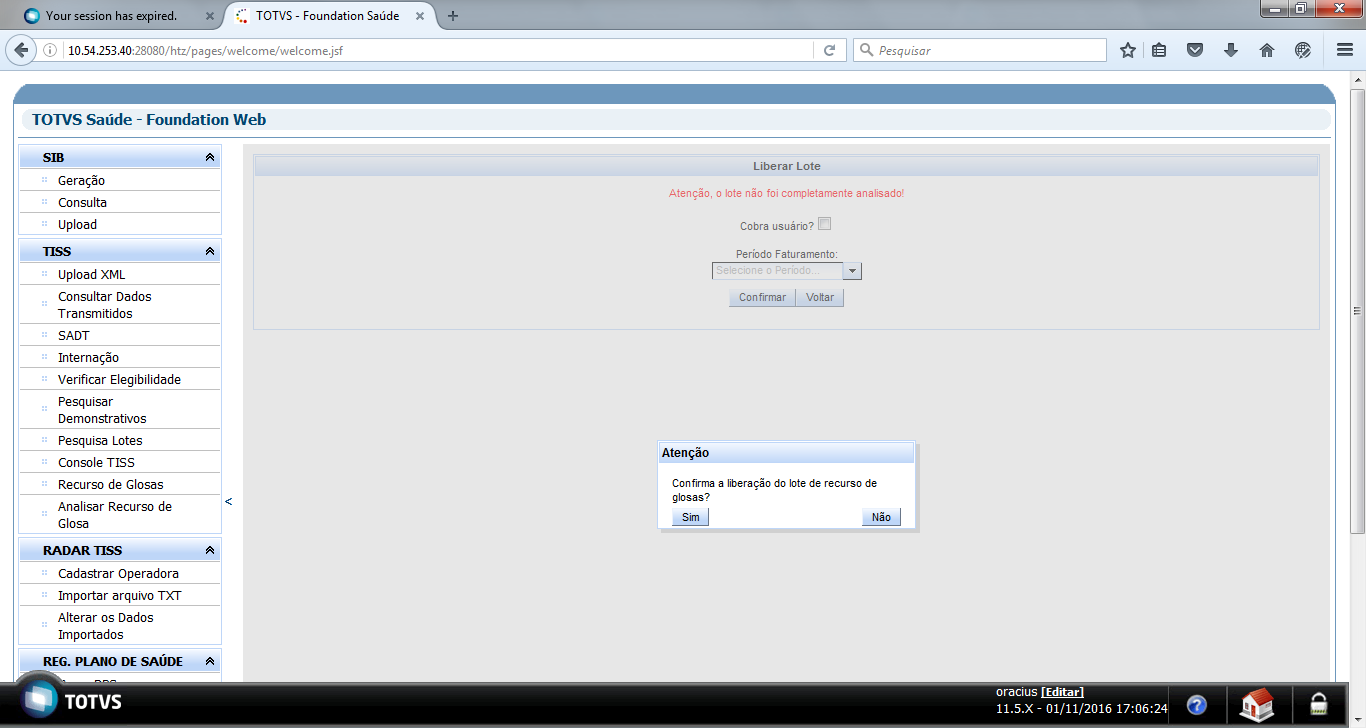
Task: Open the bookmarks list icon in the toolbar
Action: pos(1160,50)
